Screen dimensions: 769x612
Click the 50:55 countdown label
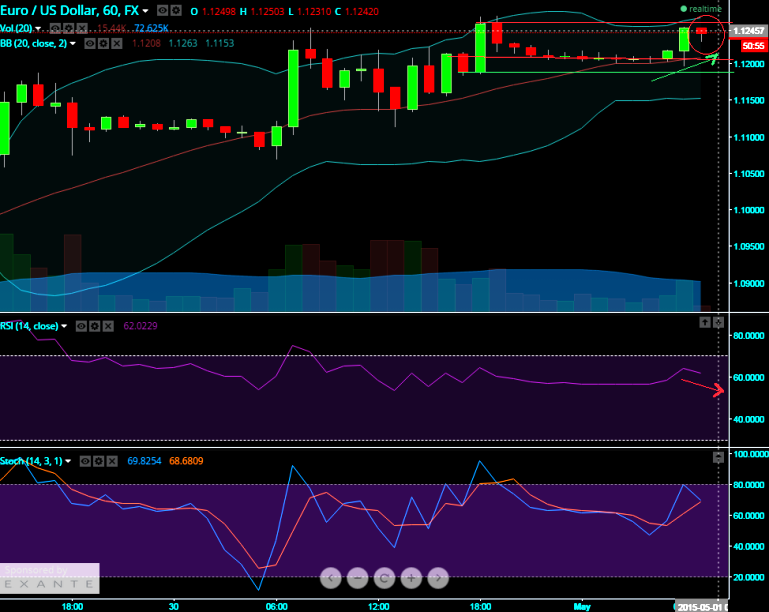tap(753, 46)
